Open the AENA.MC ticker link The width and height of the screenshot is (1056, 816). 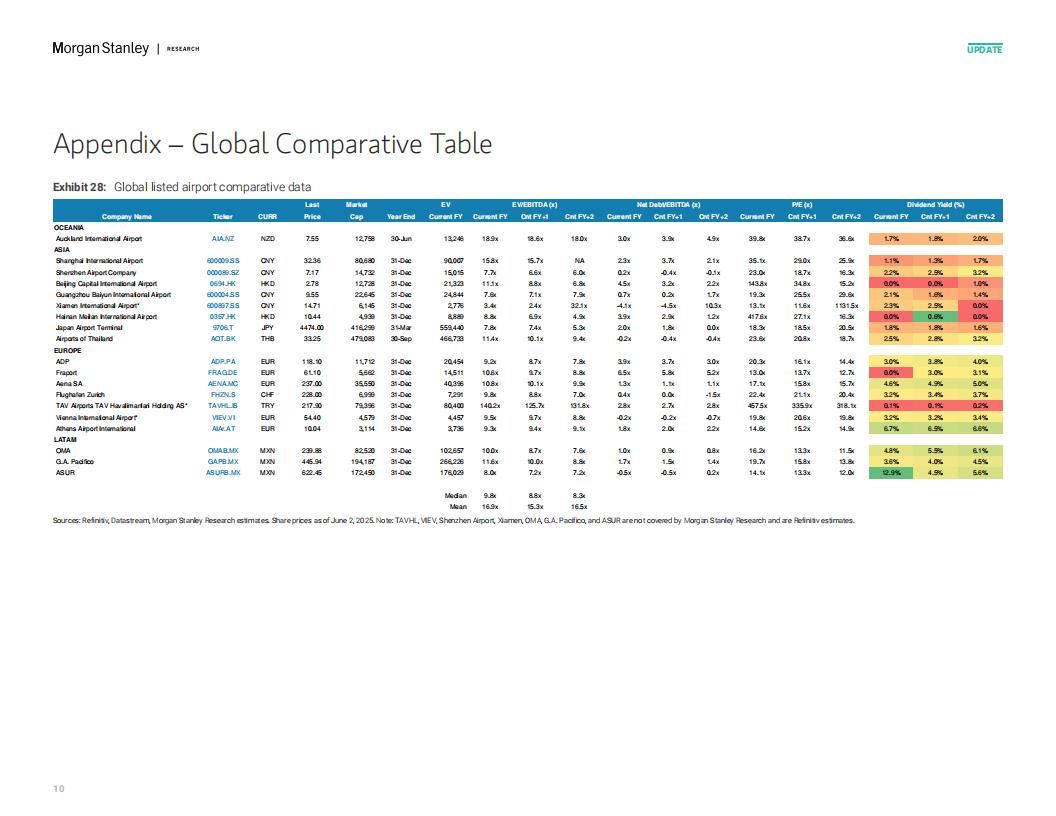[x=223, y=384]
